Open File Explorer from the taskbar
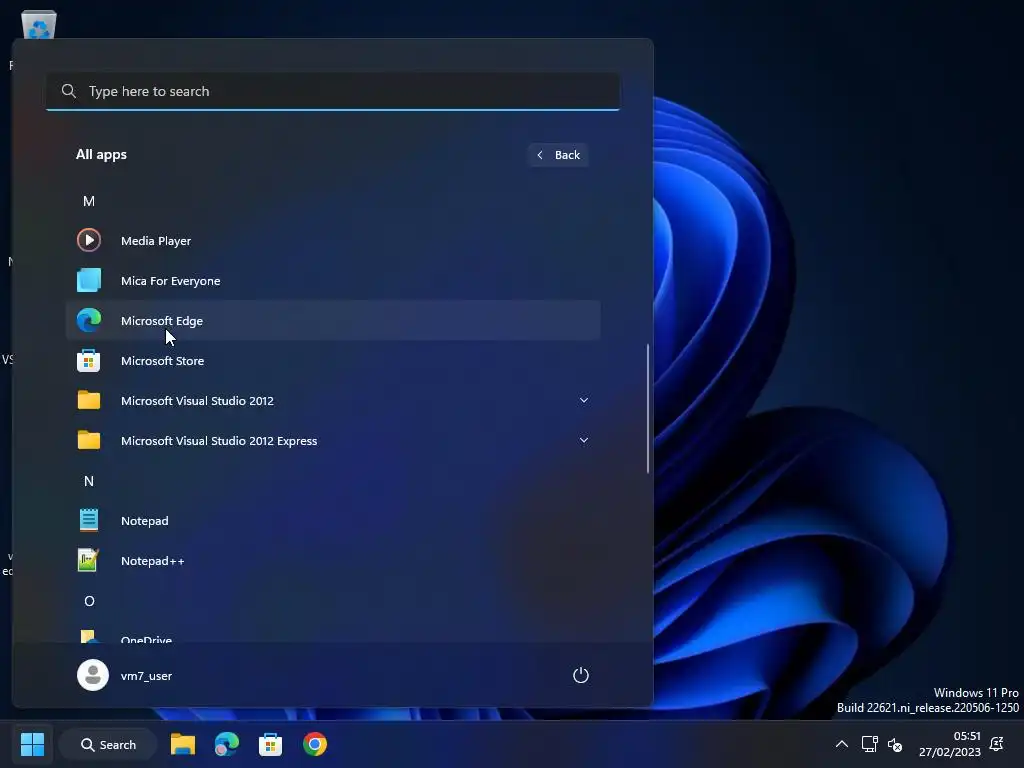 (183, 744)
